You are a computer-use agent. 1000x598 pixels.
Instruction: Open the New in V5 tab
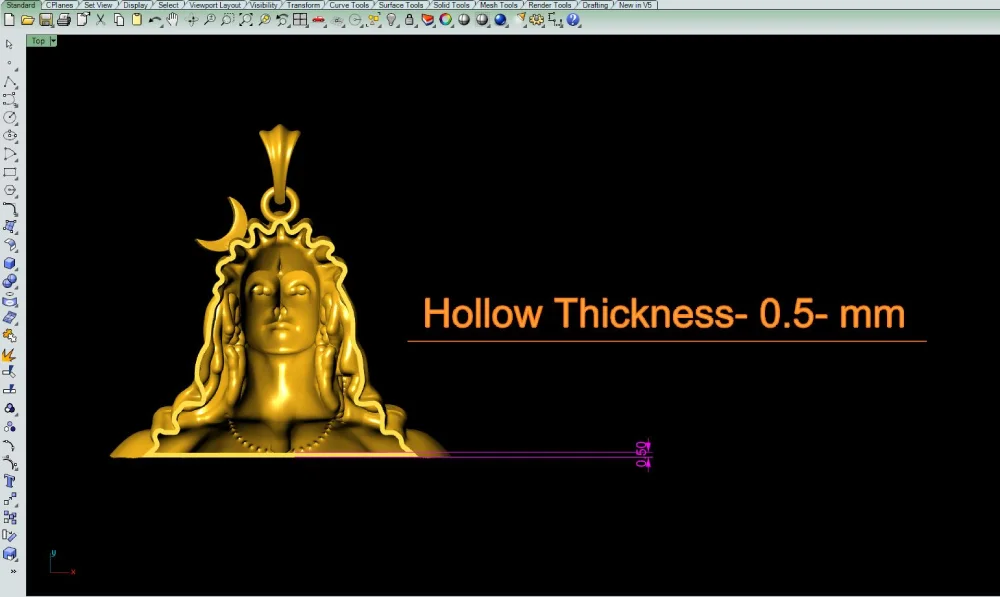(635, 4)
